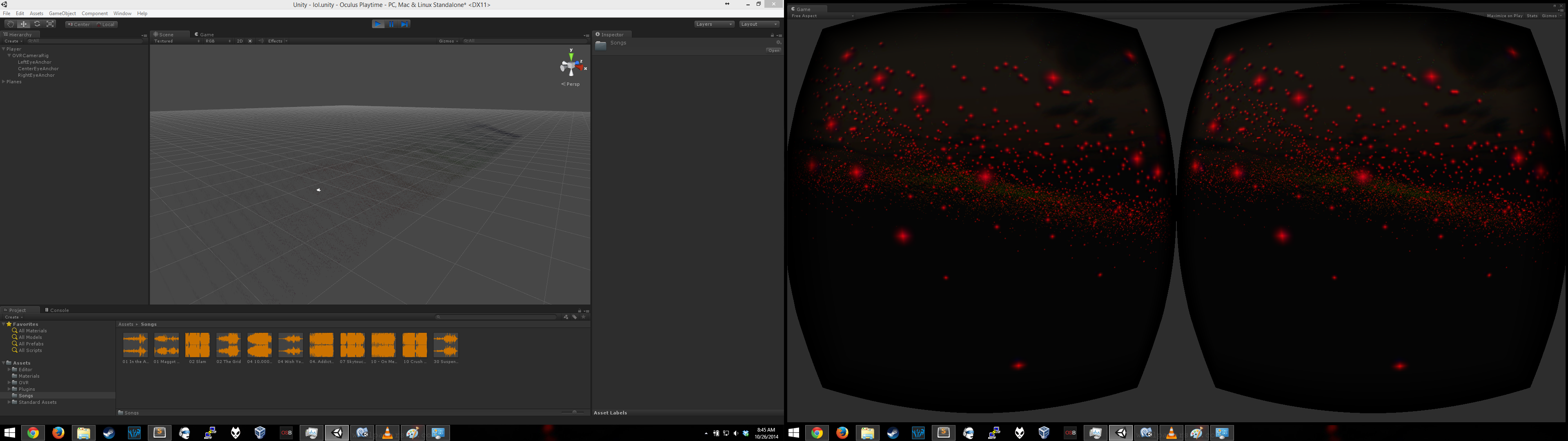
Task: Toggle 2D scene view mode
Action: click(240, 41)
